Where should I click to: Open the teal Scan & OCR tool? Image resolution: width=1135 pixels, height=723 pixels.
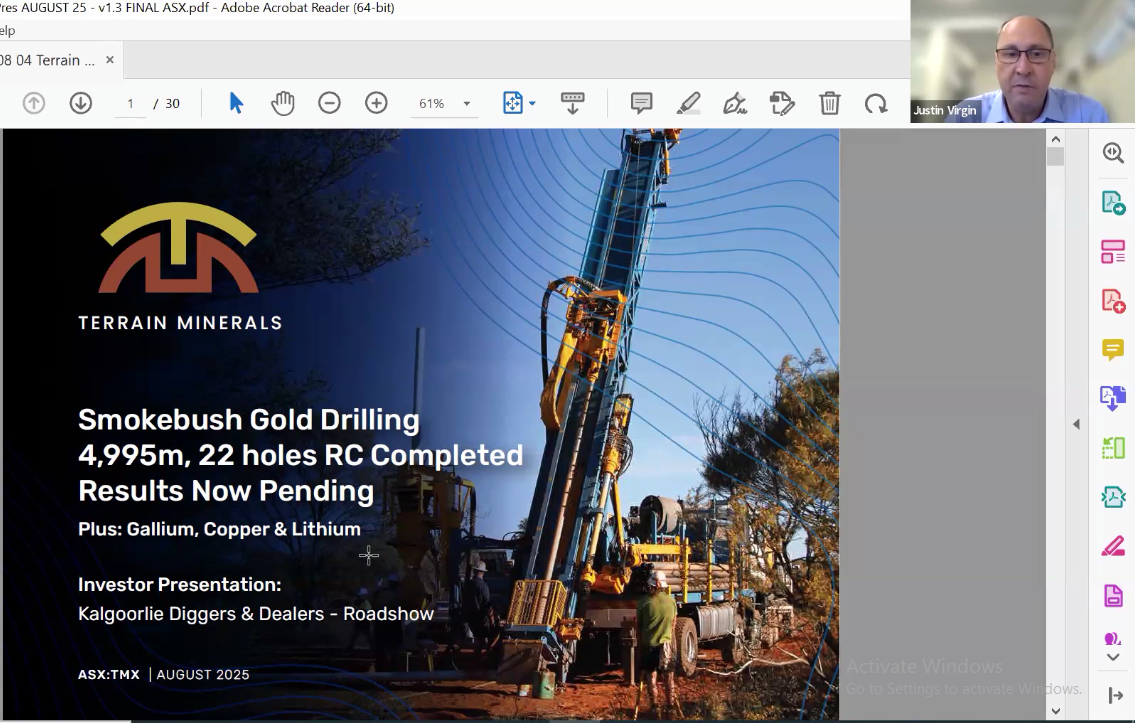(1113, 497)
